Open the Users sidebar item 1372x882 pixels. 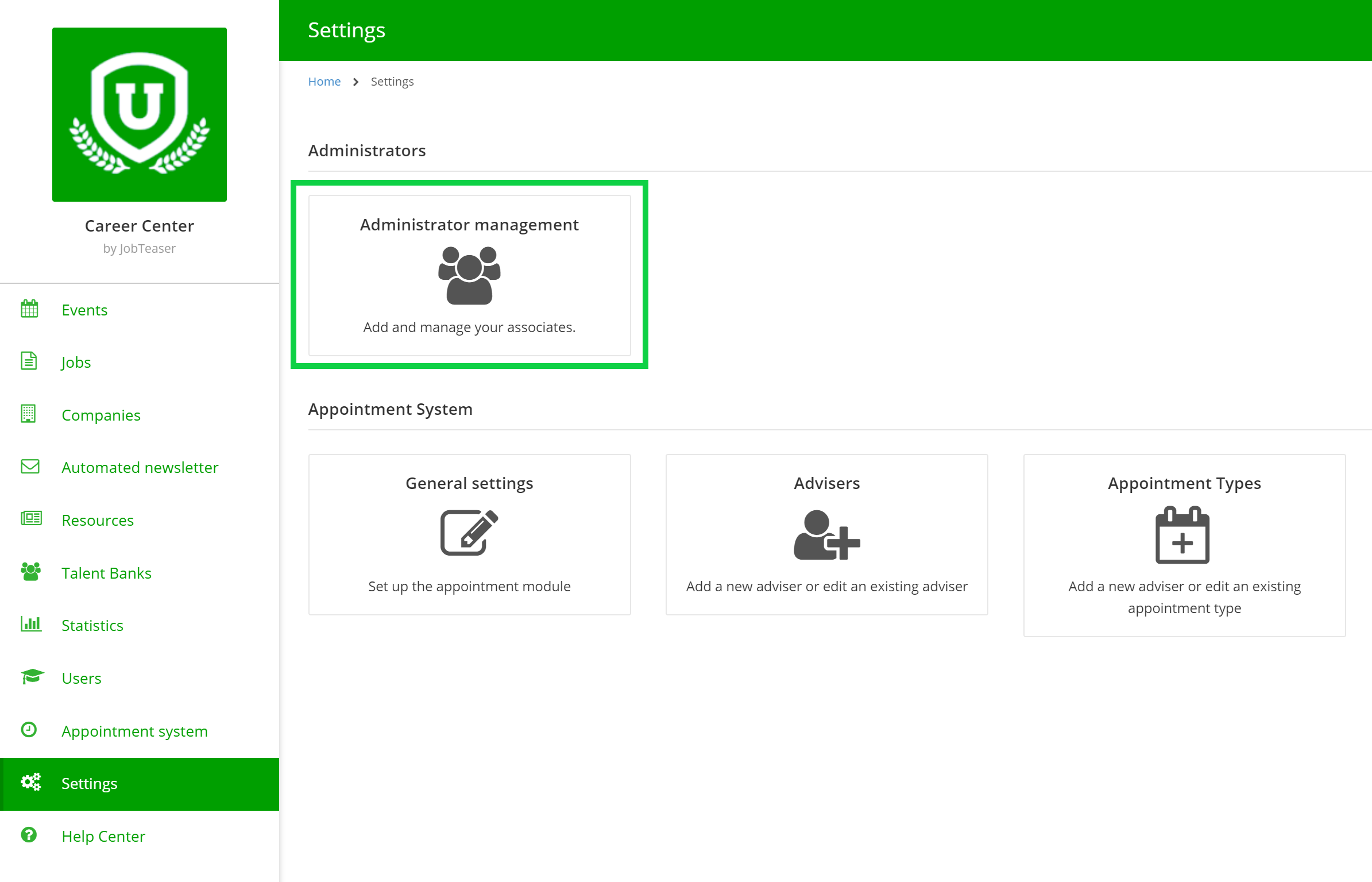point(140,678)
